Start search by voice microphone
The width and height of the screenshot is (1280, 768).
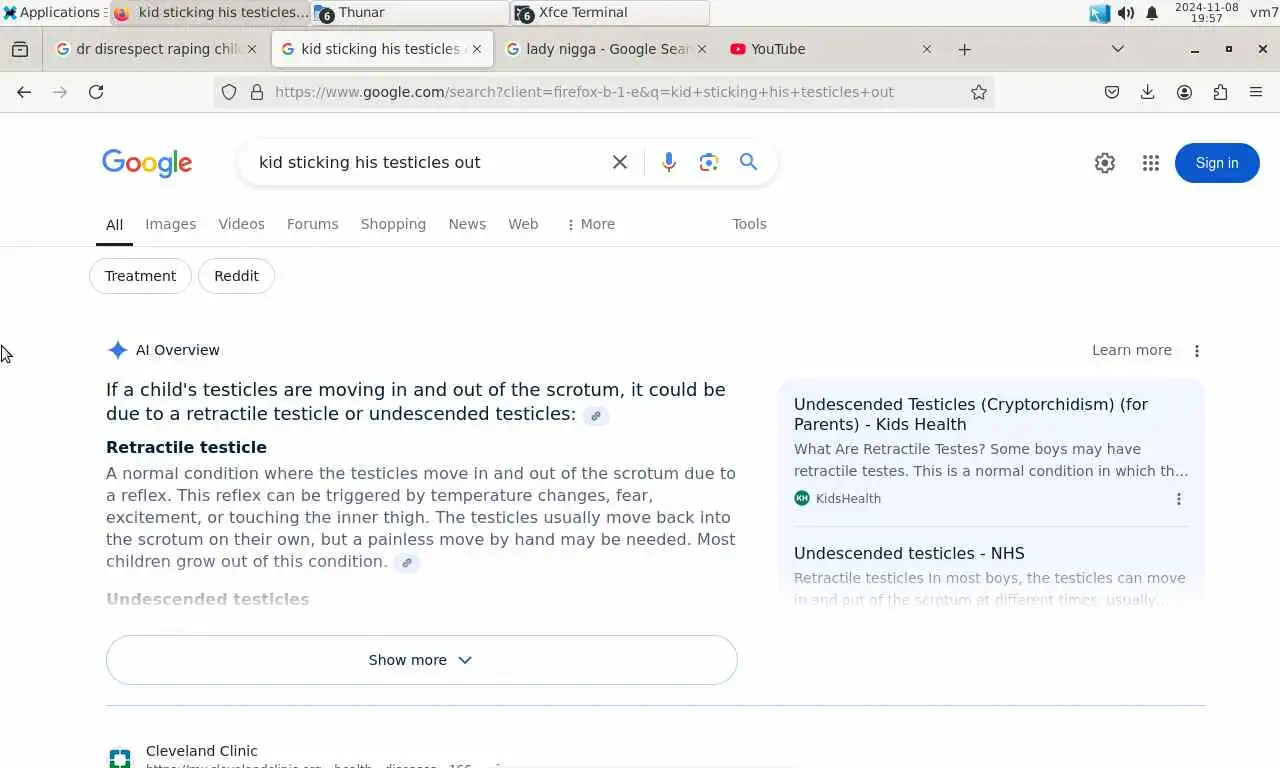[x=669, y=162]
